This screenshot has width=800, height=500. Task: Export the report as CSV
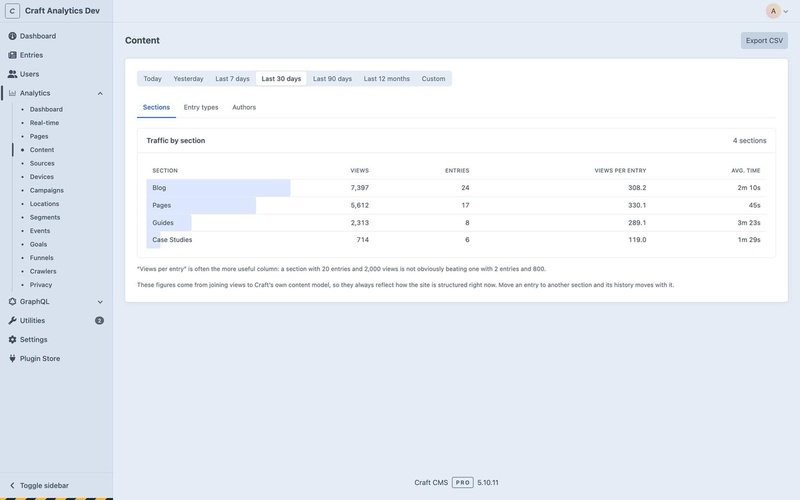click(764, 40)
